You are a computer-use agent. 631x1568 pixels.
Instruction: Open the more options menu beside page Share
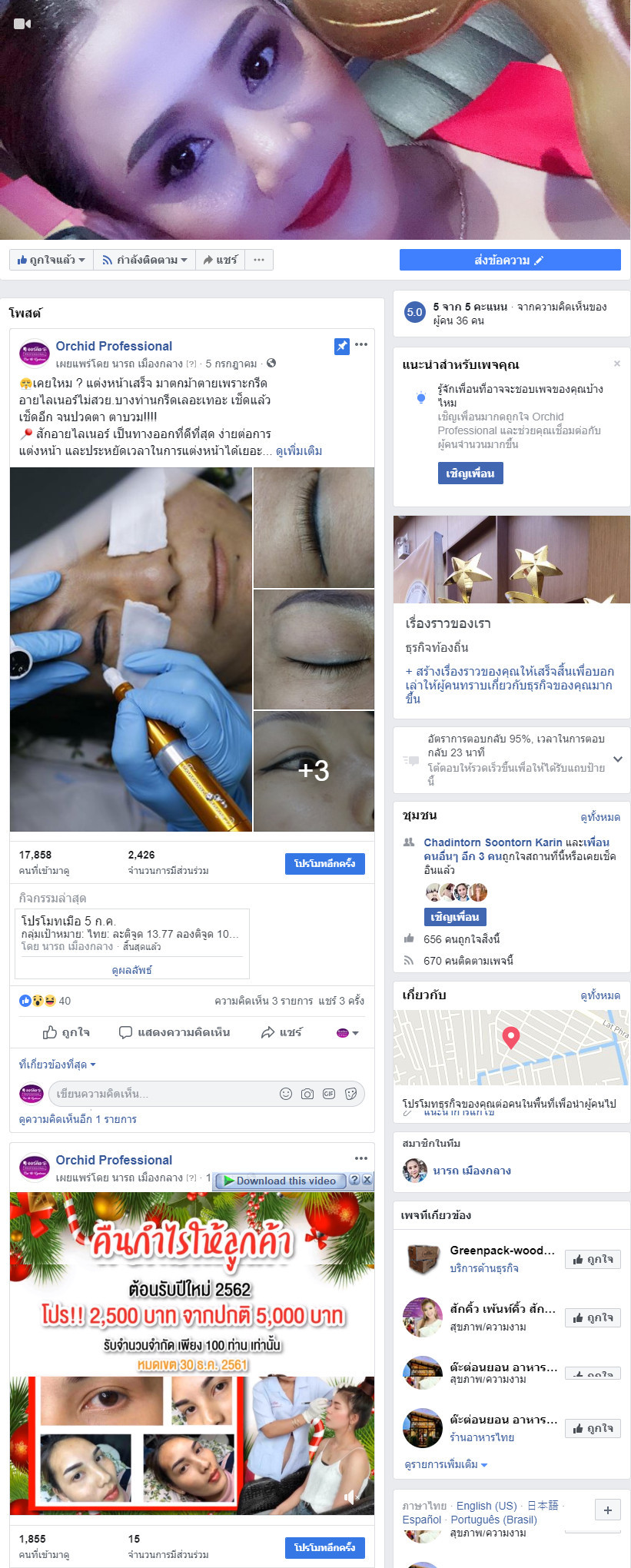(259, 260)
